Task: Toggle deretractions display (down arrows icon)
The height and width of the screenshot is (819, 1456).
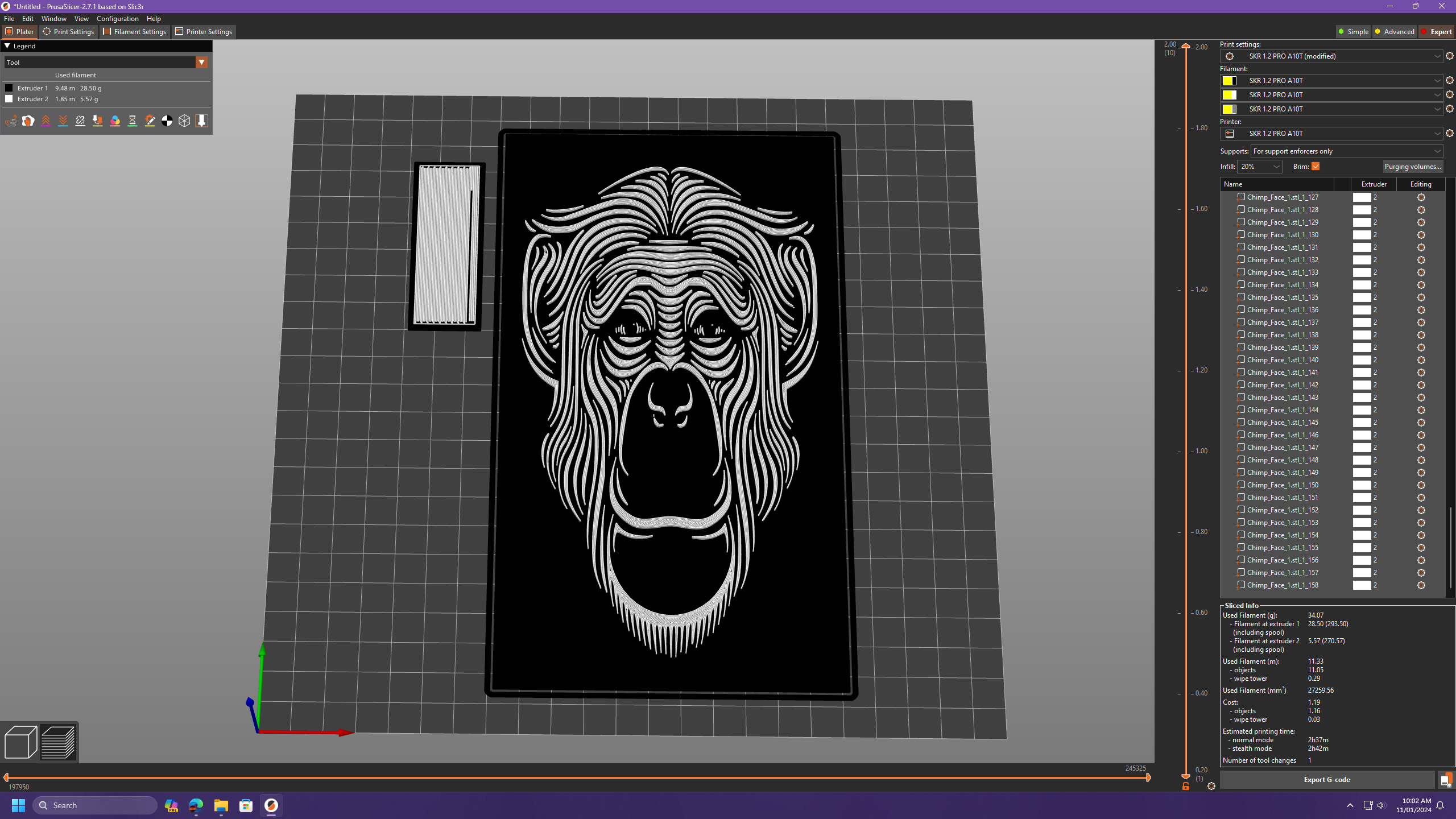Action: [63, 121]
